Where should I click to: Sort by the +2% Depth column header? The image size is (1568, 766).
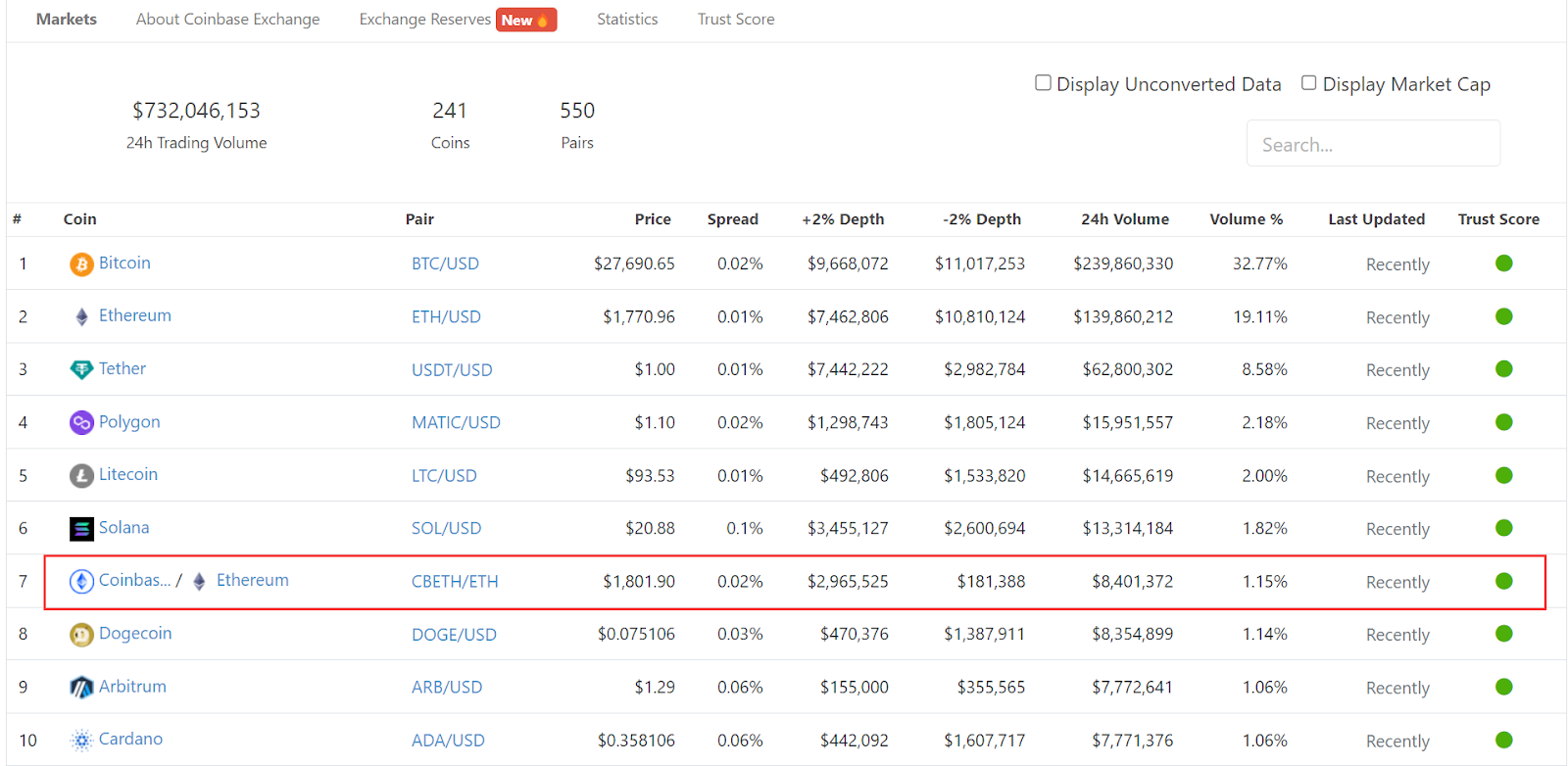[x=843, y=219]
